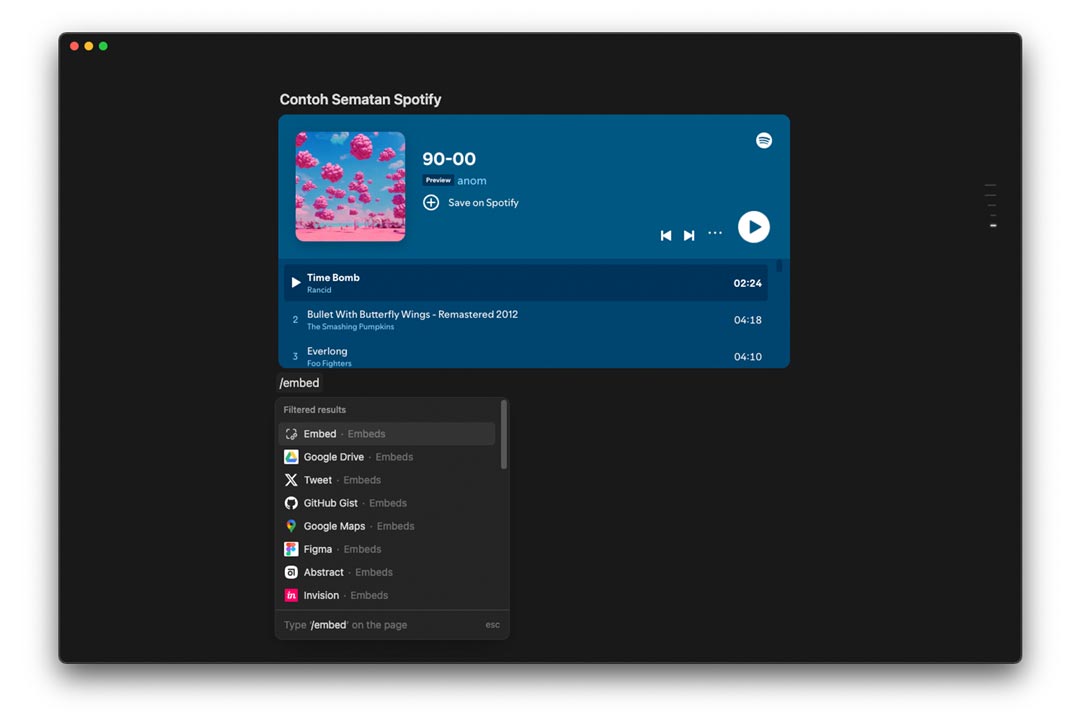Skip to the next track
1080x720 pixels.
click(x=689, y=235)
